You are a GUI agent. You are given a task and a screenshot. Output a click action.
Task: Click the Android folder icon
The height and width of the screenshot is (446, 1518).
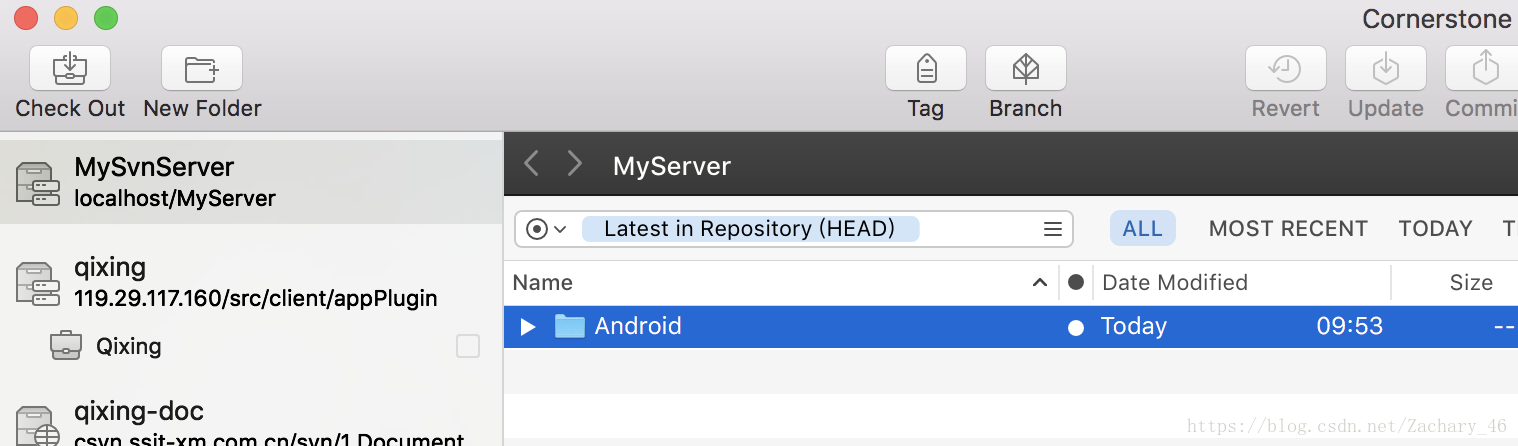tap(570, 326)
